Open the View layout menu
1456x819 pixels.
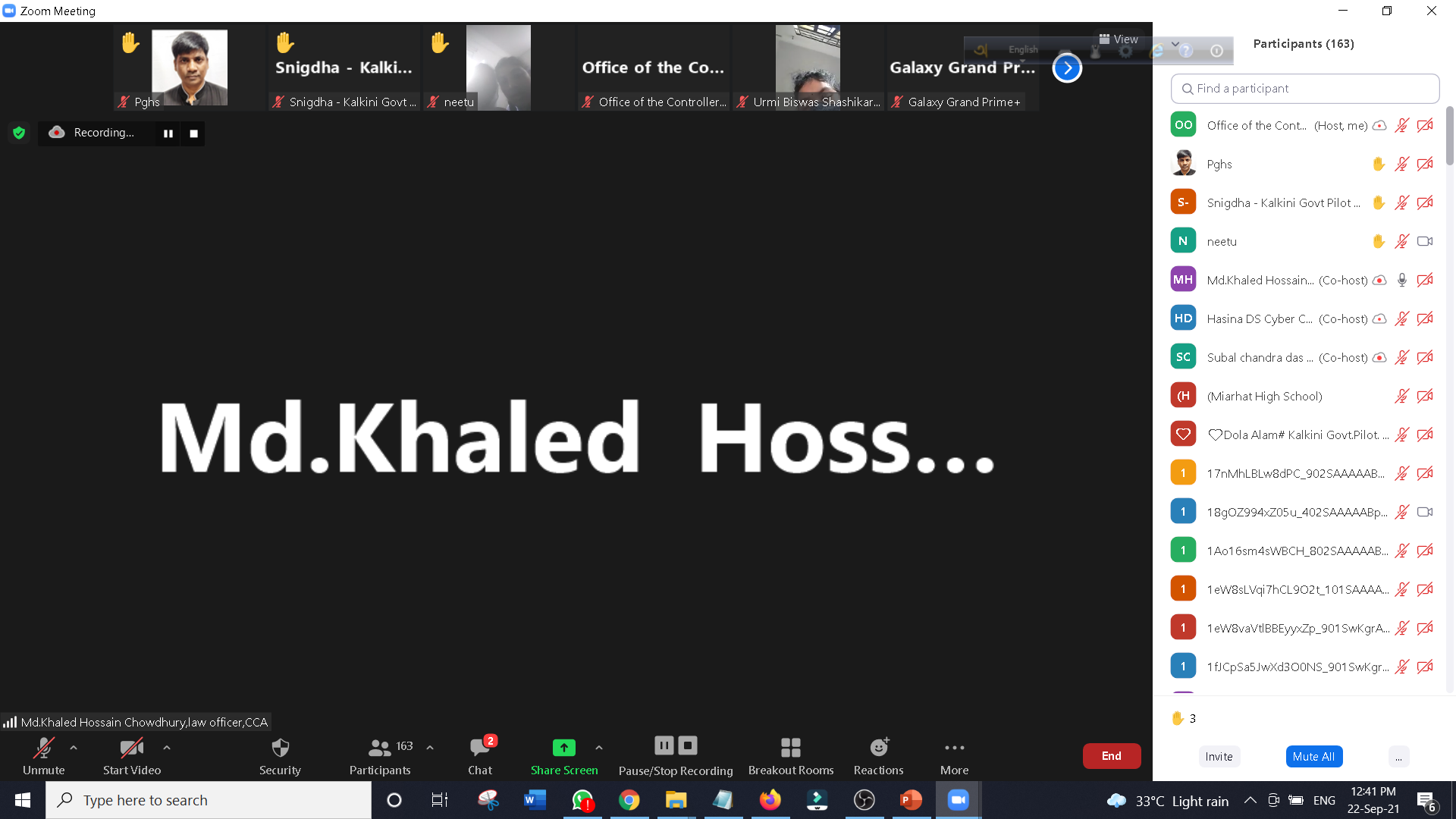click(1119, 39)
